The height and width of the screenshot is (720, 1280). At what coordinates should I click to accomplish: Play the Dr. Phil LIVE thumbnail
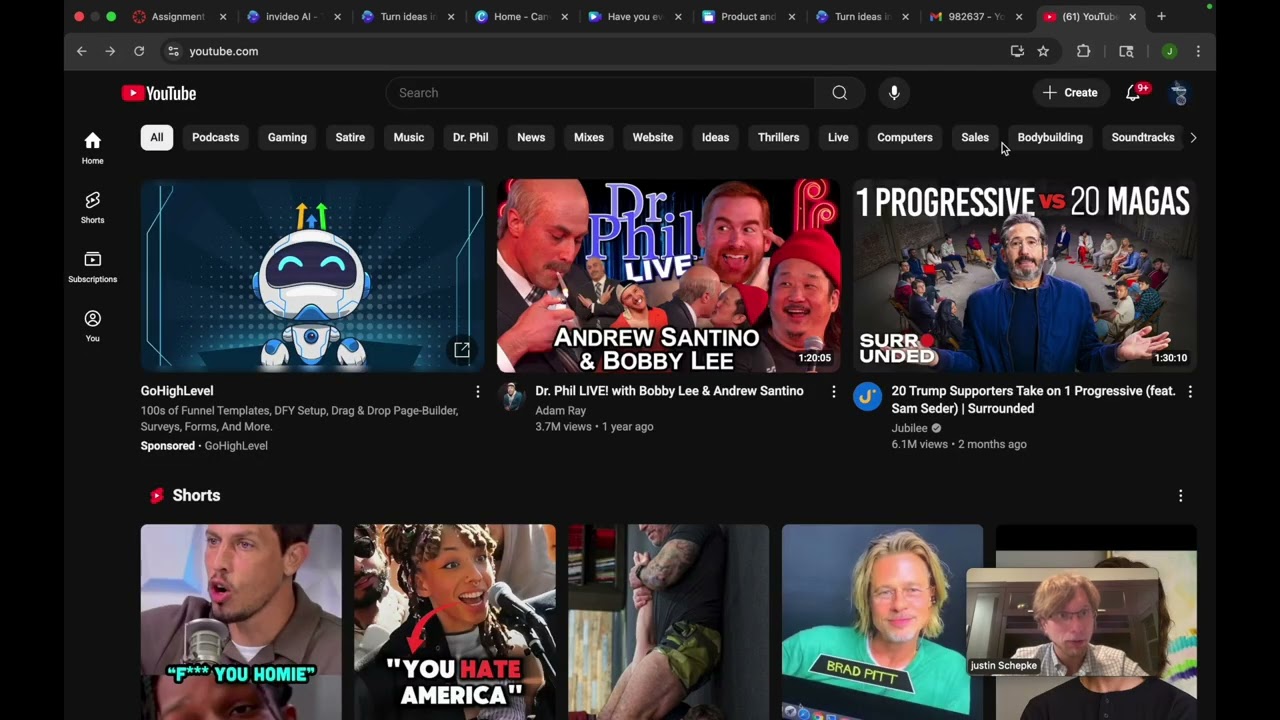pyautogui.click(x=669, y=276)
